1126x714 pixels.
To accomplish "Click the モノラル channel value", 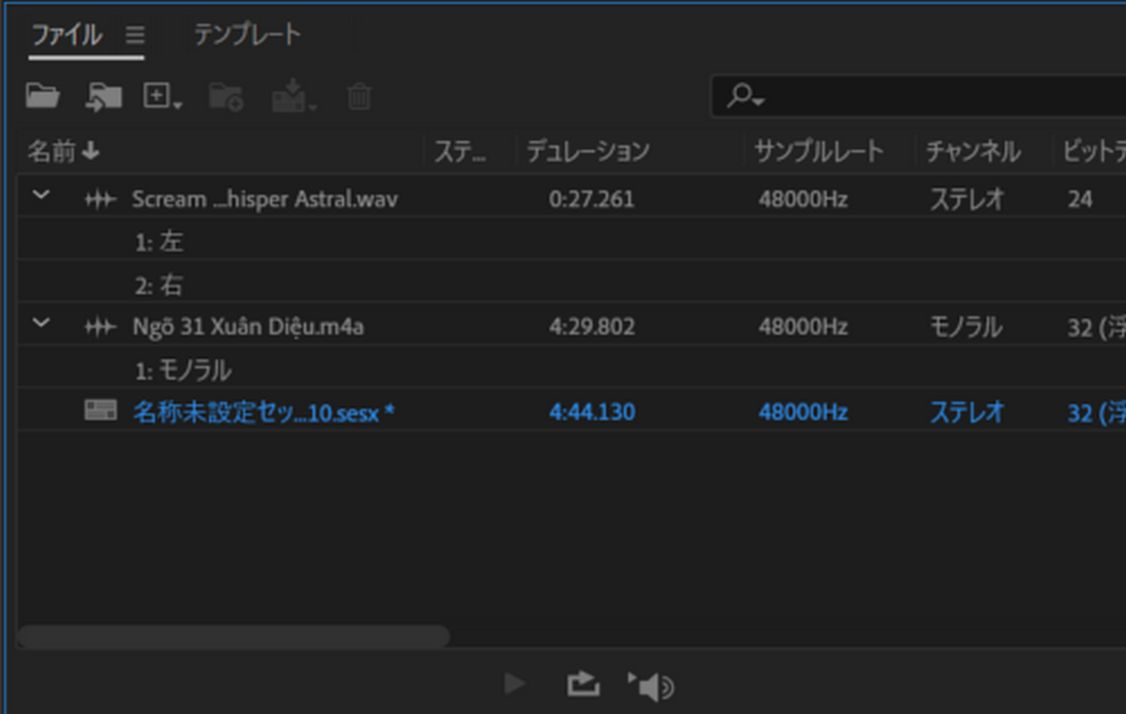I will tap(966, 328).
